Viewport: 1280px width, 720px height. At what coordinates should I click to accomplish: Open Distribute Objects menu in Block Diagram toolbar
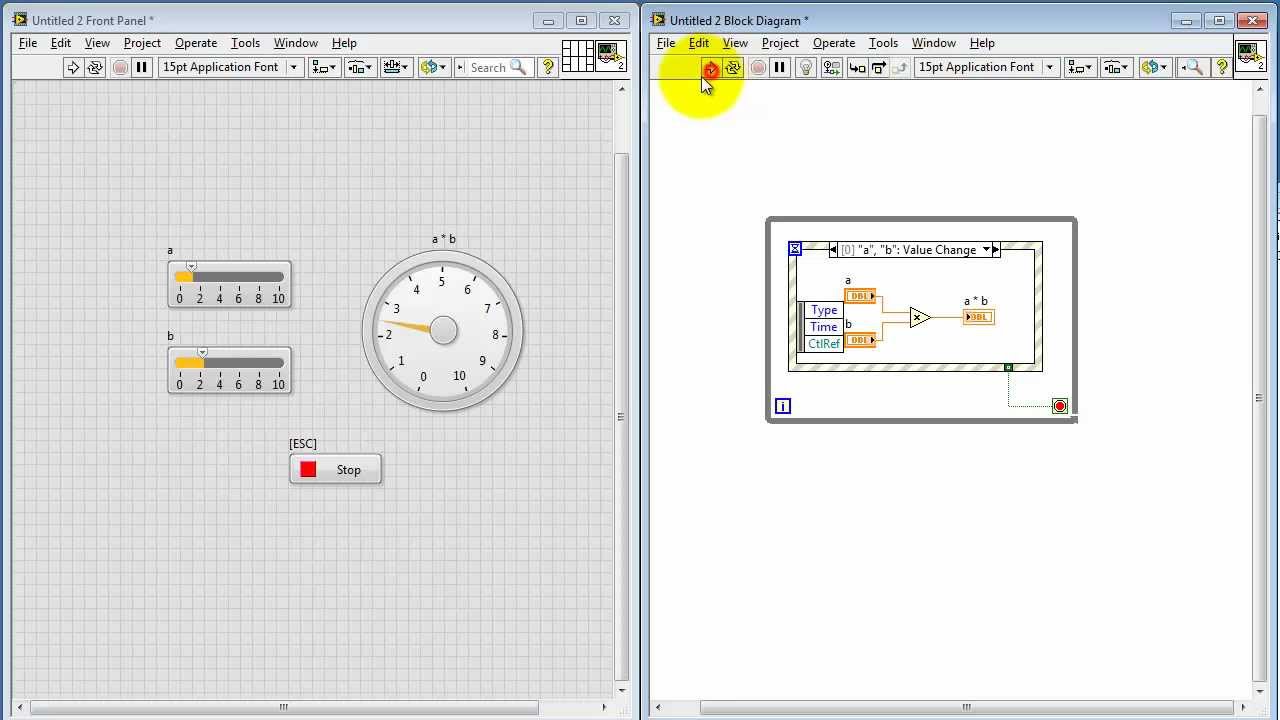point(1115,67)
